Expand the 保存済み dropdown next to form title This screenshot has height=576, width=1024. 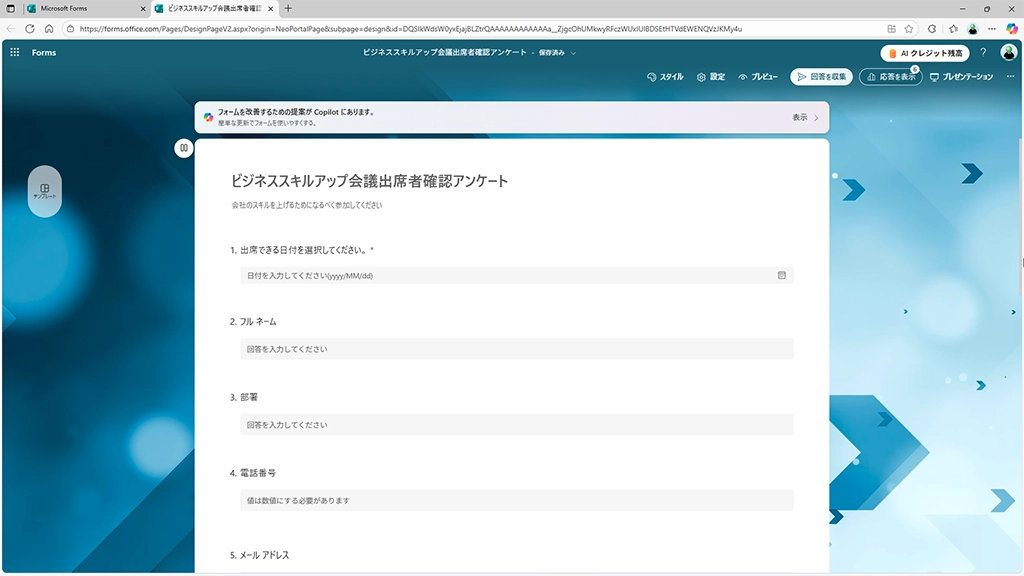(573, 52)
